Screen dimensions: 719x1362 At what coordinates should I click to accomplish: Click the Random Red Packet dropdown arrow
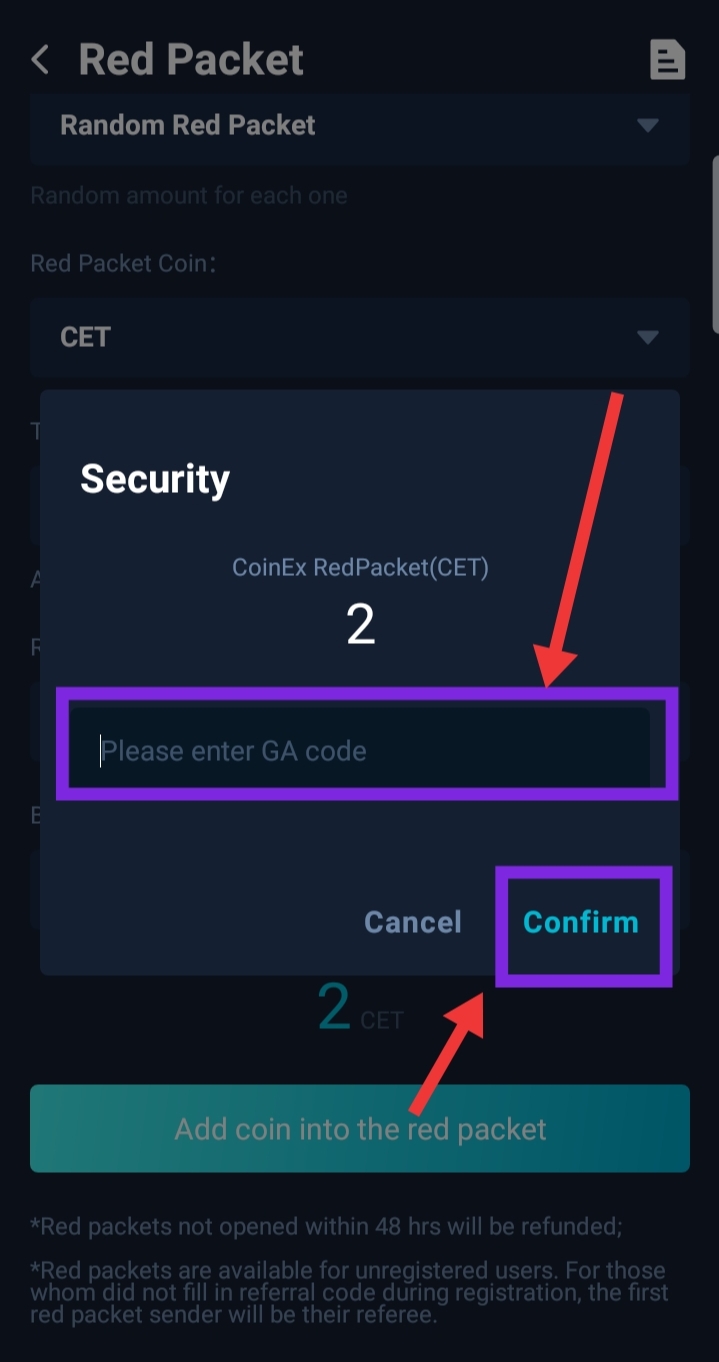click(648, 126)
